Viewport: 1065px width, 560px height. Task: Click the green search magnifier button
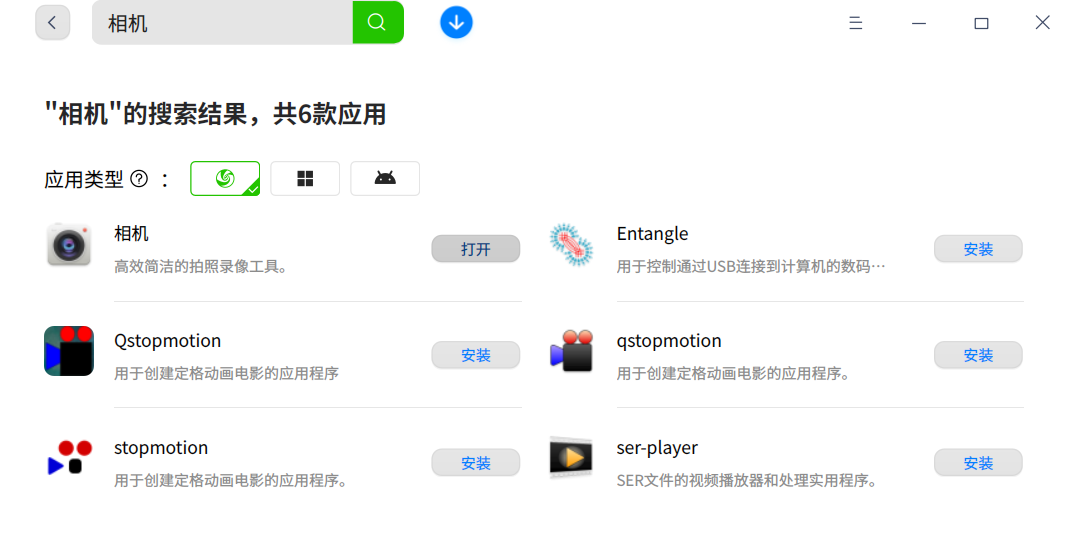tap(377, 22)
